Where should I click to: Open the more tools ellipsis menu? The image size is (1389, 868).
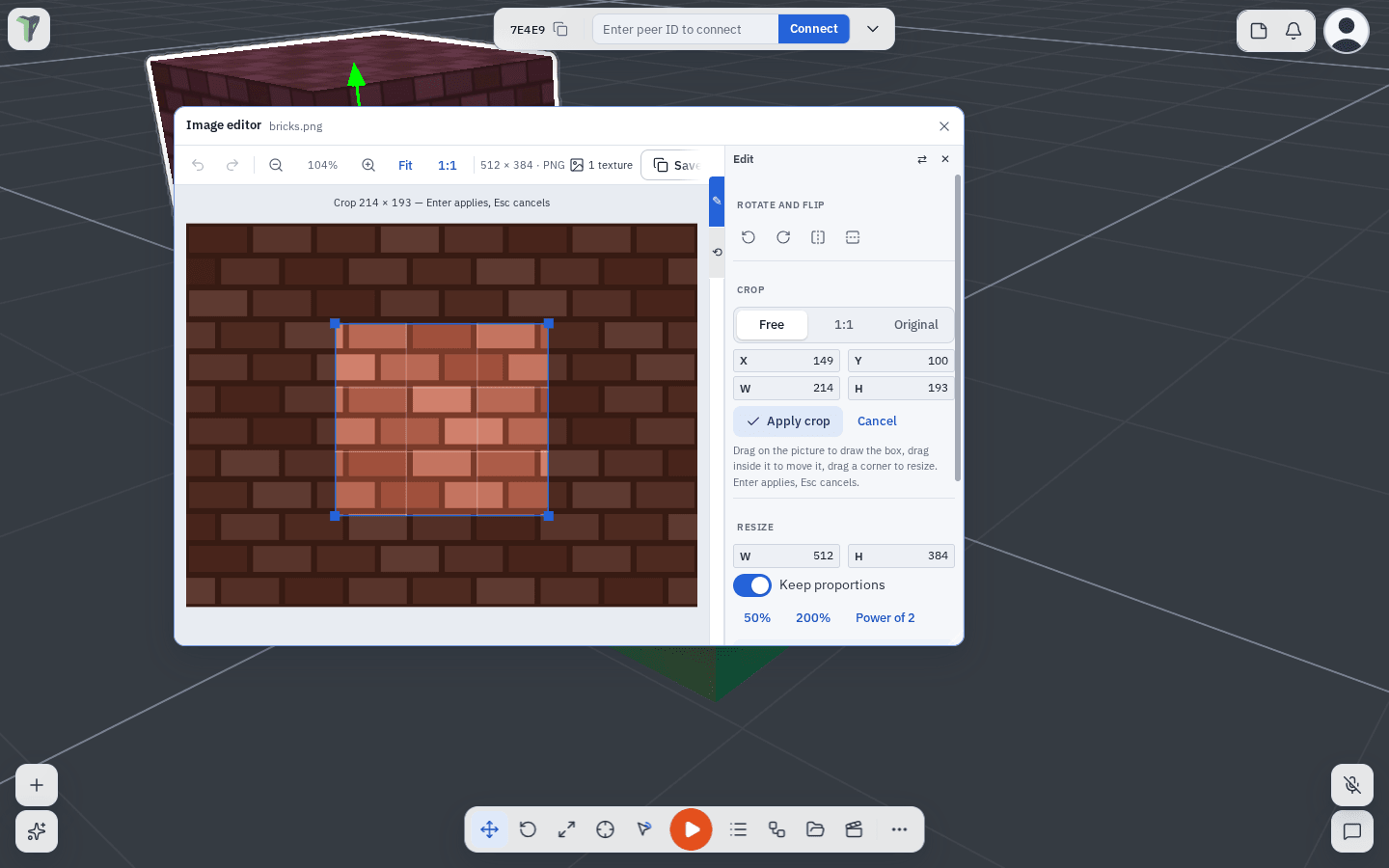tap(899, 829)
